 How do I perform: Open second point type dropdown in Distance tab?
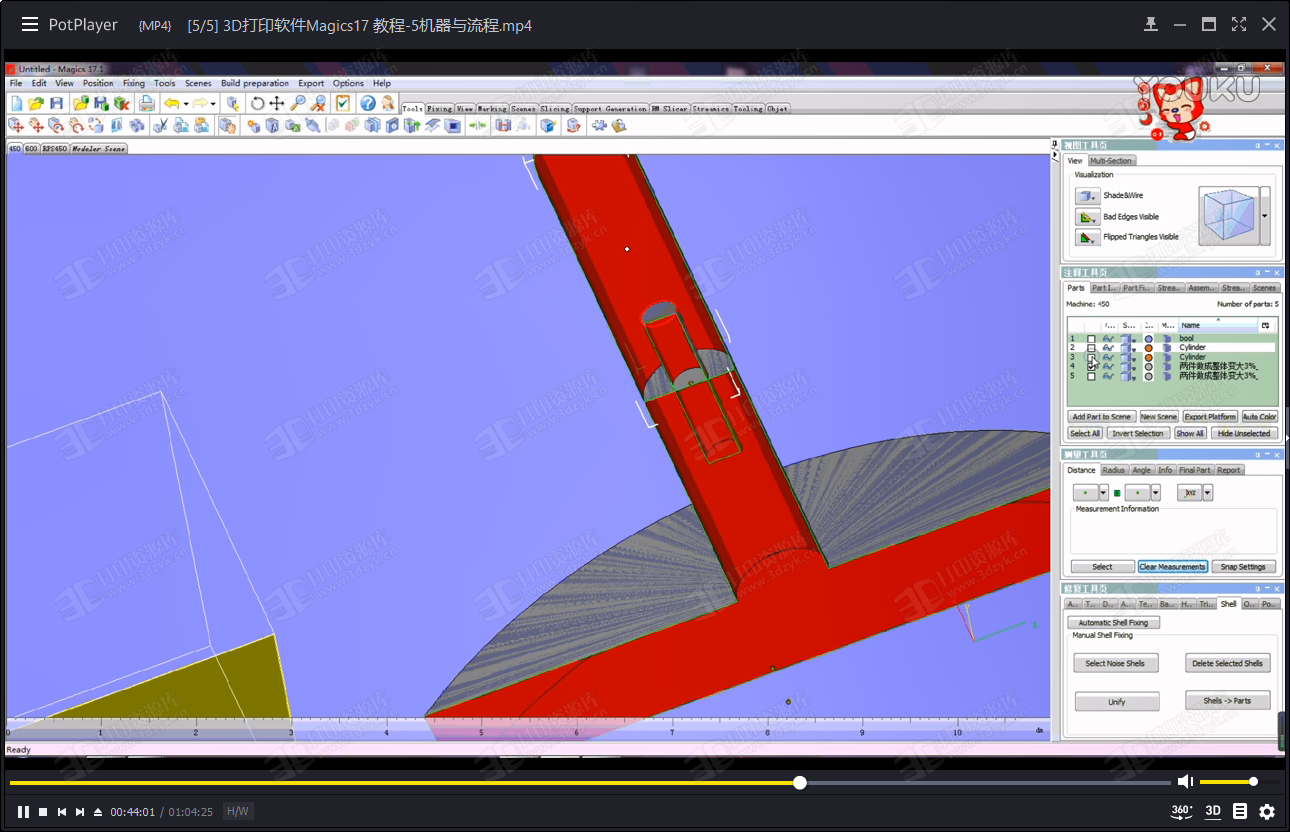1155,493
